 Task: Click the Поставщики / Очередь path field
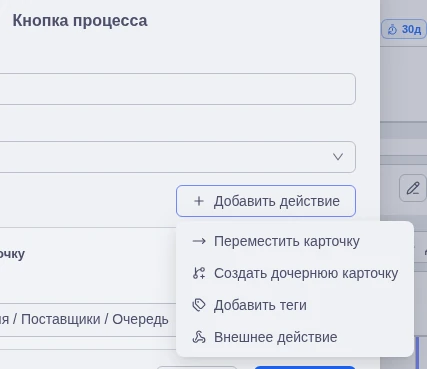pos(88,319)
